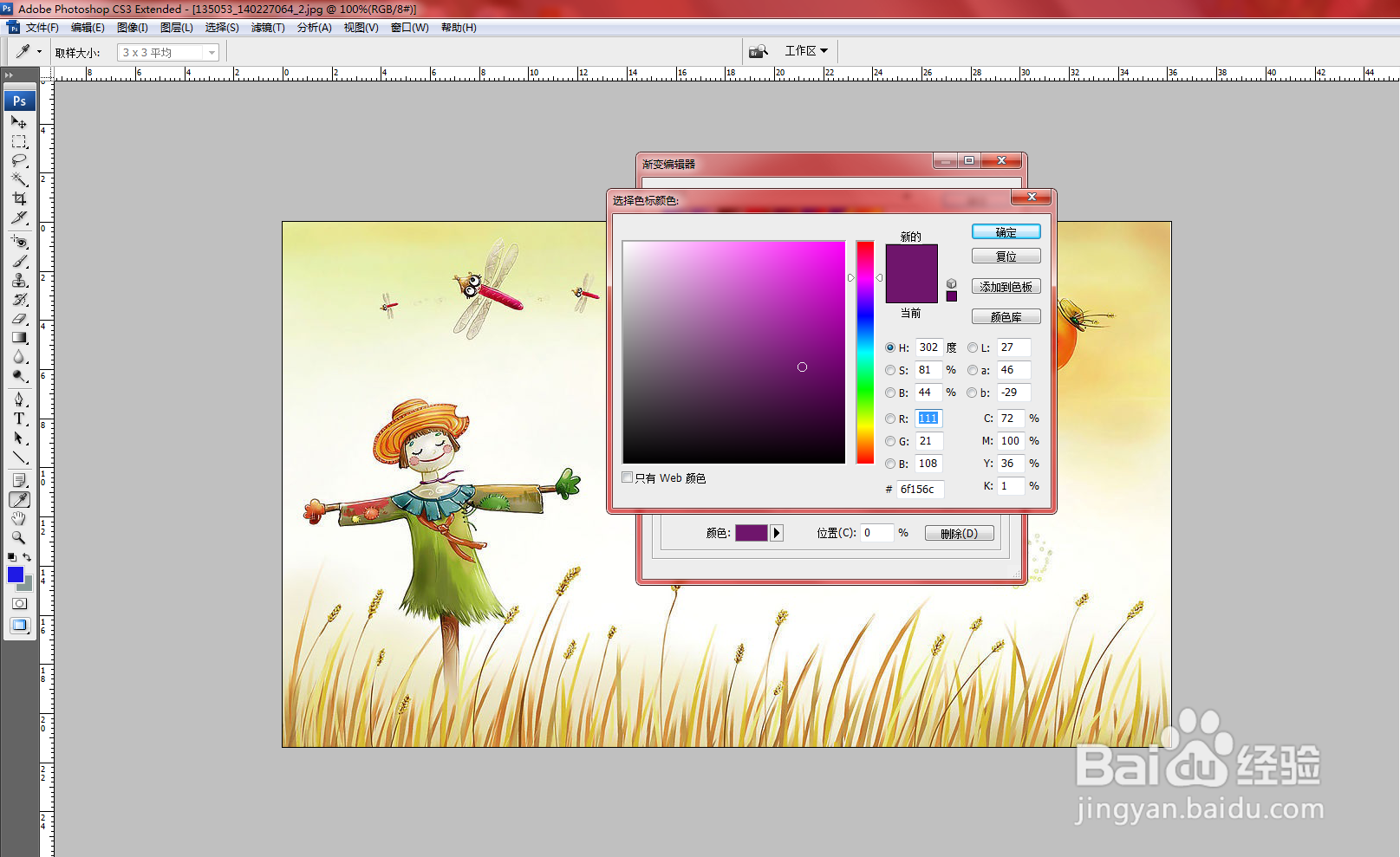Collapse the toolbox with the double arrow

[10, 75]
